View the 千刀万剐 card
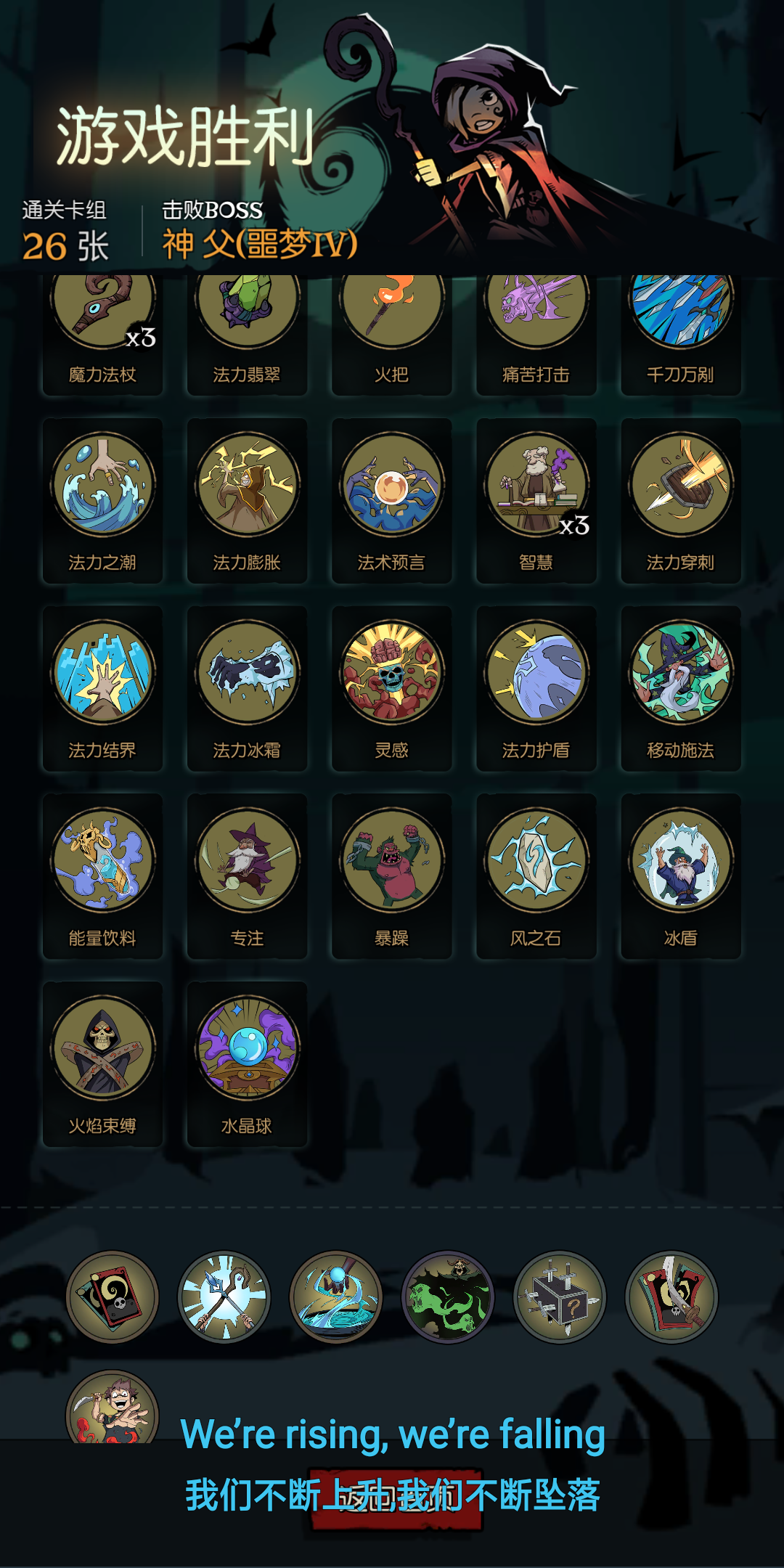 click(x=680, y=334)
